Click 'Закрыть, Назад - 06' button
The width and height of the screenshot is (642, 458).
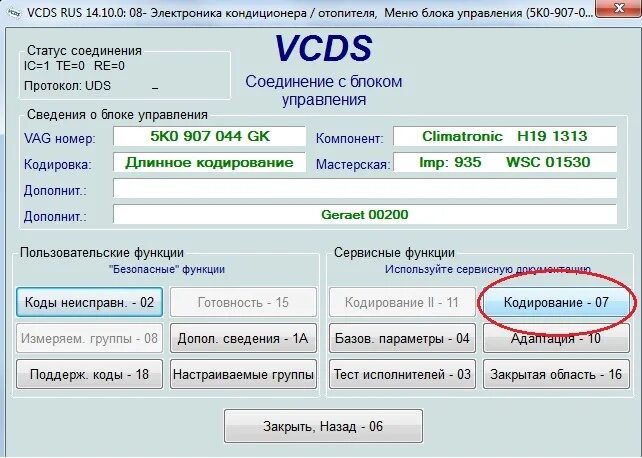[323, 426]
